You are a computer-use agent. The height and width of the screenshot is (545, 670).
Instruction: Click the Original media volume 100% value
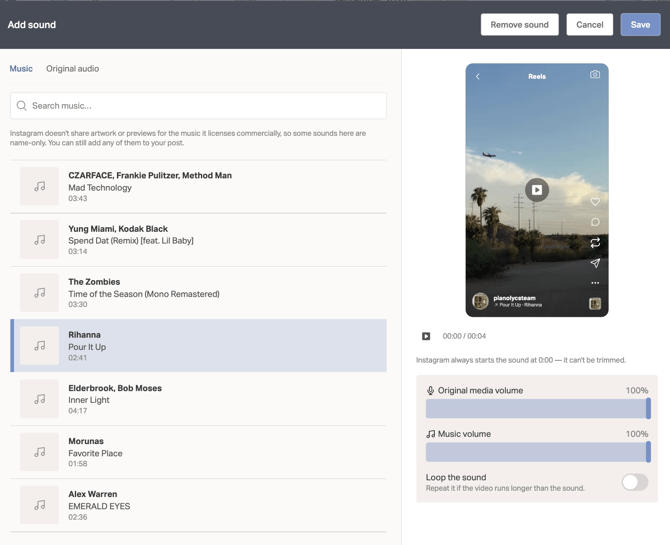click(637, 390)
